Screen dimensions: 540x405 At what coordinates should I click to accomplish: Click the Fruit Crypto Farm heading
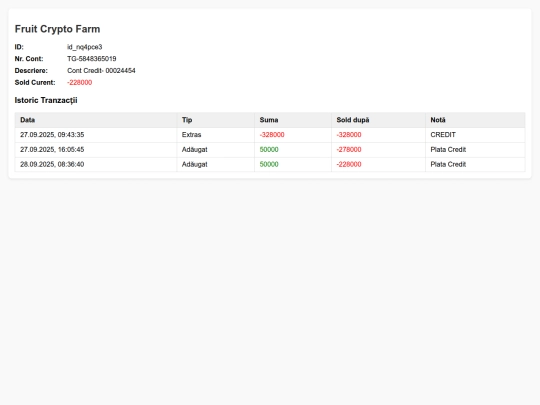(x=57, y=29)
